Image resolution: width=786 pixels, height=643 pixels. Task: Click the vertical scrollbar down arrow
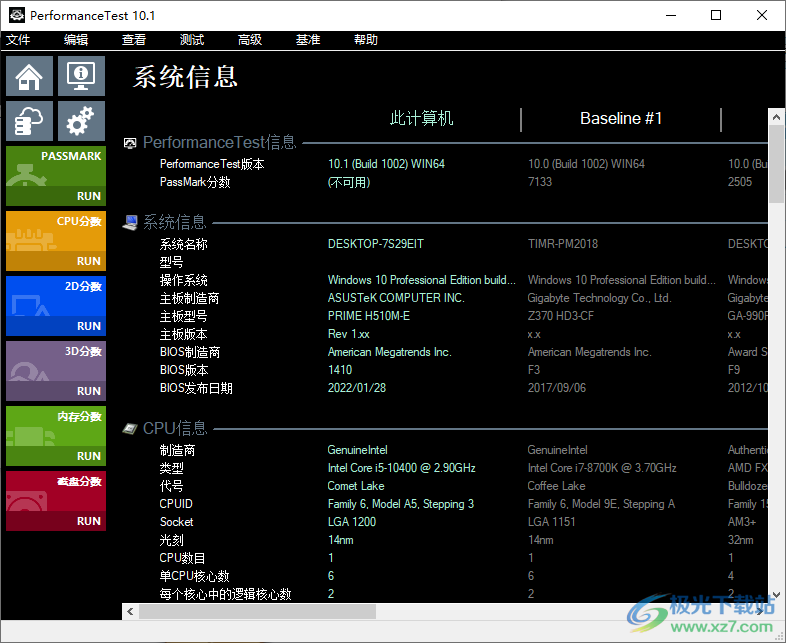click(x=776, y=594)
